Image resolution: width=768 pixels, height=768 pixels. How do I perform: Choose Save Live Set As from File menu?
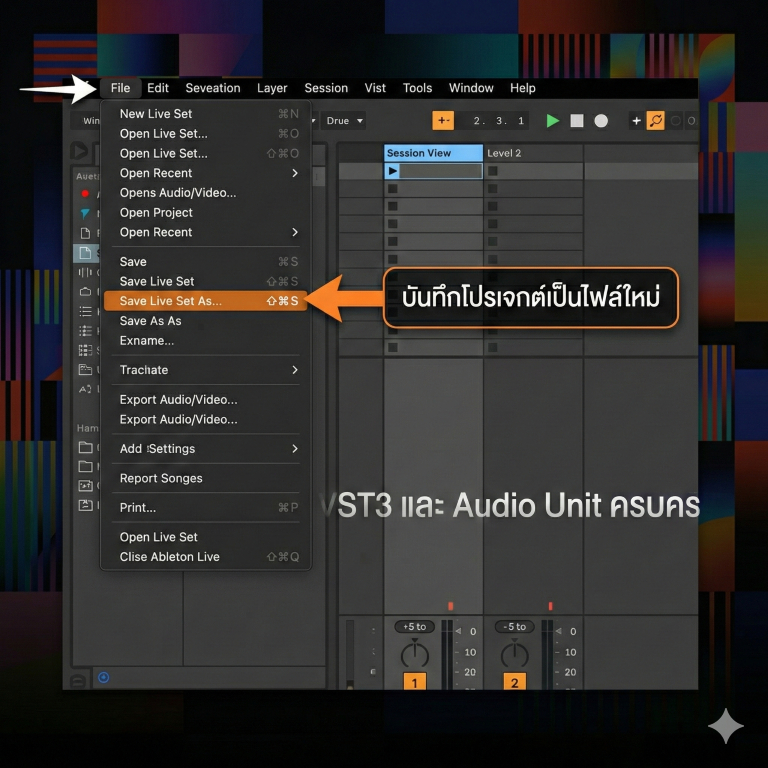pyautogui.click(x=205, y=301)
